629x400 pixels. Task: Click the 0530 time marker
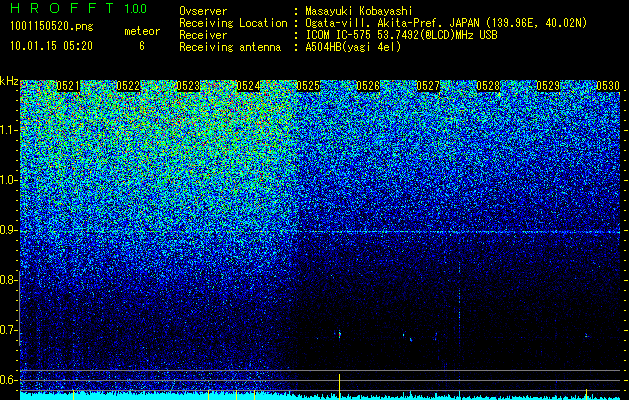(x=608, y=86)
